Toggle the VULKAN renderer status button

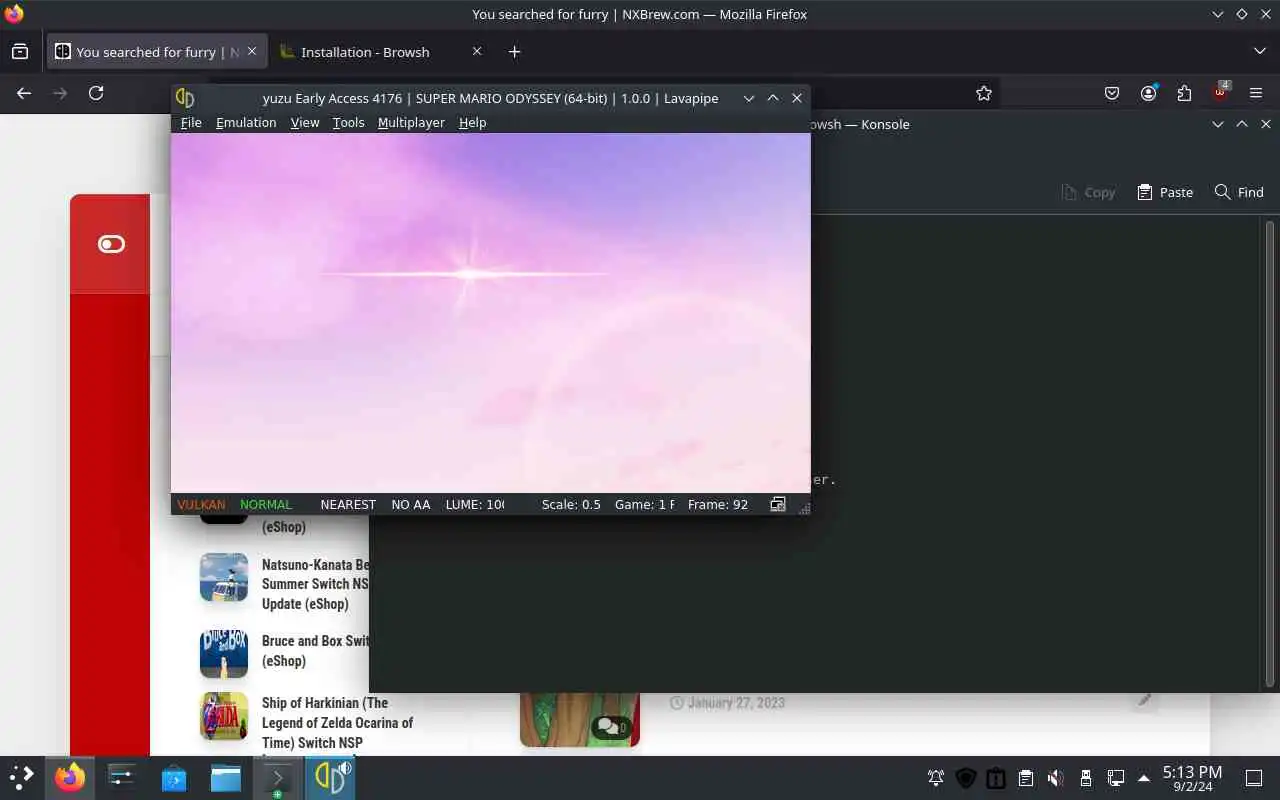pyautogui.click(x=201, y=504)
